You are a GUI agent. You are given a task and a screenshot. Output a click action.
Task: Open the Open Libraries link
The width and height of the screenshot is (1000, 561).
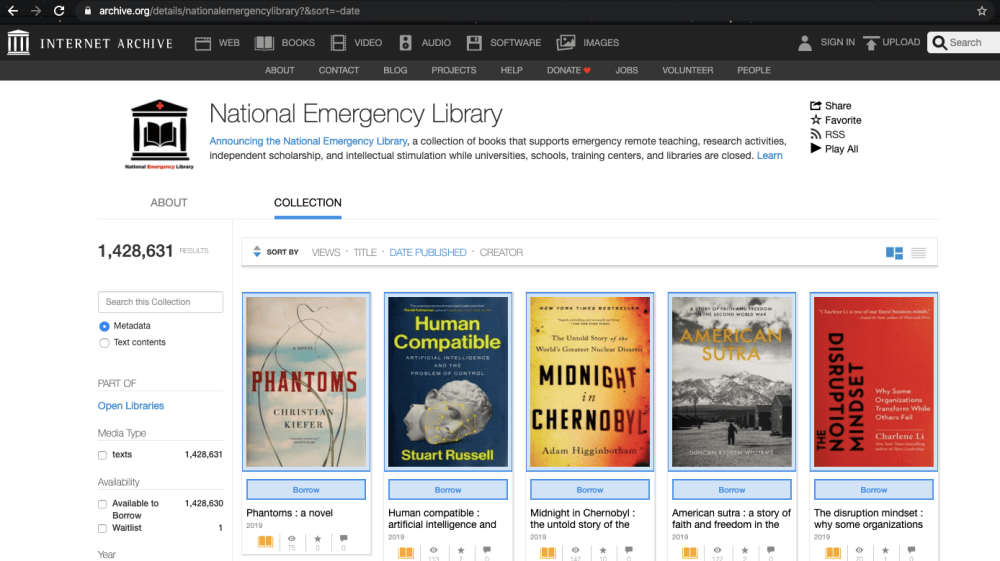(x=131, y=405)
